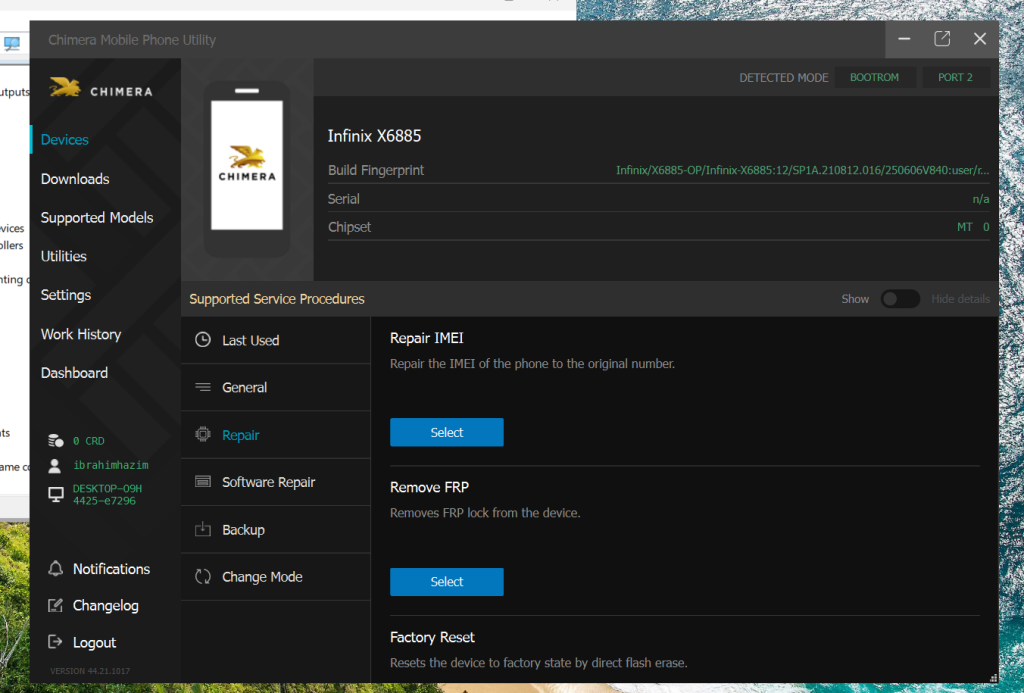The width and height of the screenshot is (1024, 693).
Task: Click the Logout arrow icon
Action: [x=56, y=642]
